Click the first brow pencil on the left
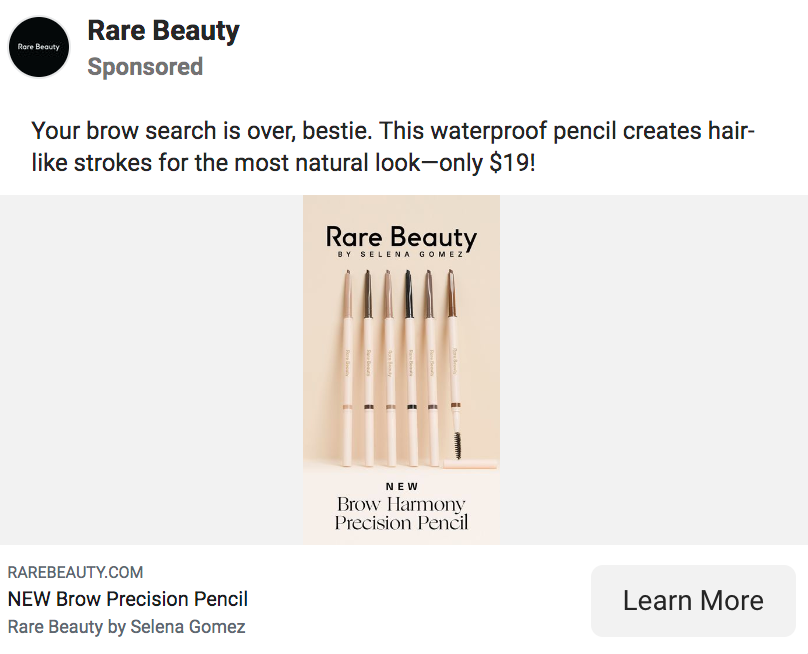 pos(347,370)
